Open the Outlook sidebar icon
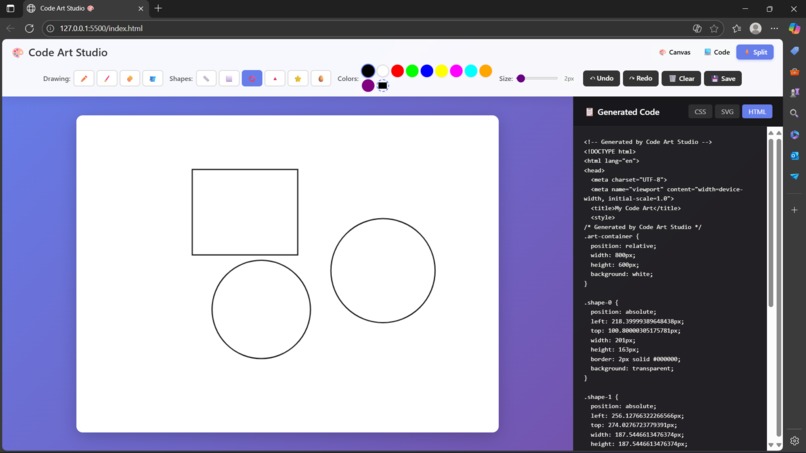The height and width of the screenshot is (453, 806). (795, 155)
